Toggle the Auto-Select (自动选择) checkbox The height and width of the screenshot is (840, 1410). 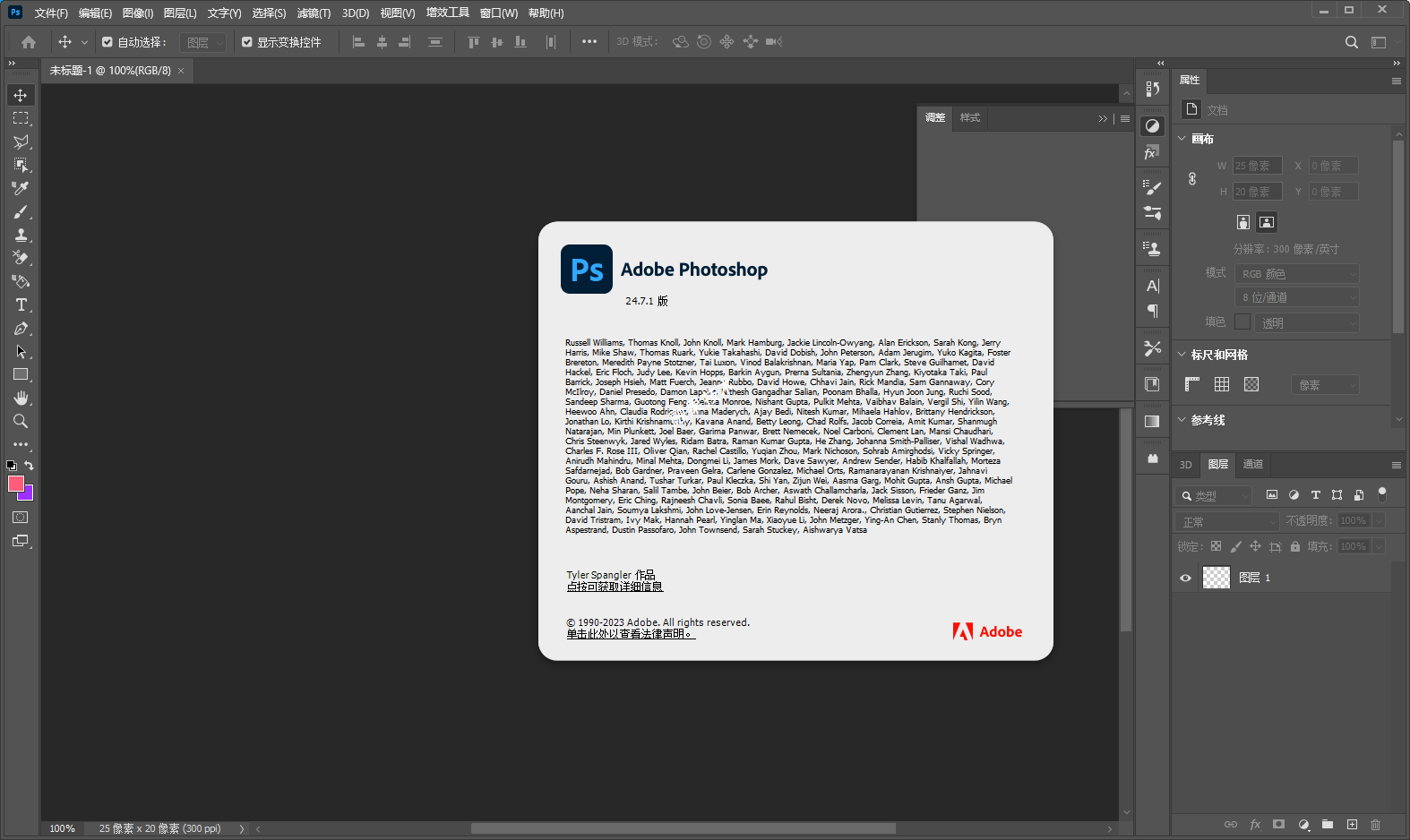click(107, 42)
